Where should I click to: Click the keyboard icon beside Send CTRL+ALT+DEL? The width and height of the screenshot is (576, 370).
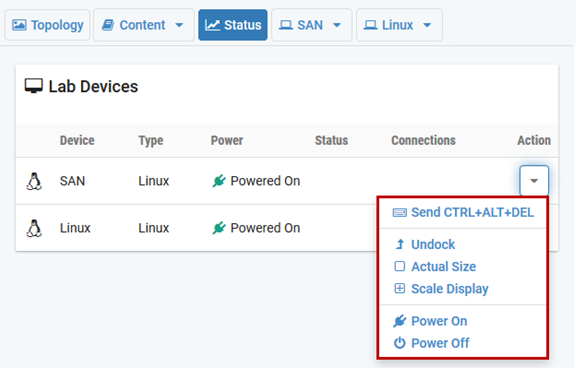pos(400,213)
